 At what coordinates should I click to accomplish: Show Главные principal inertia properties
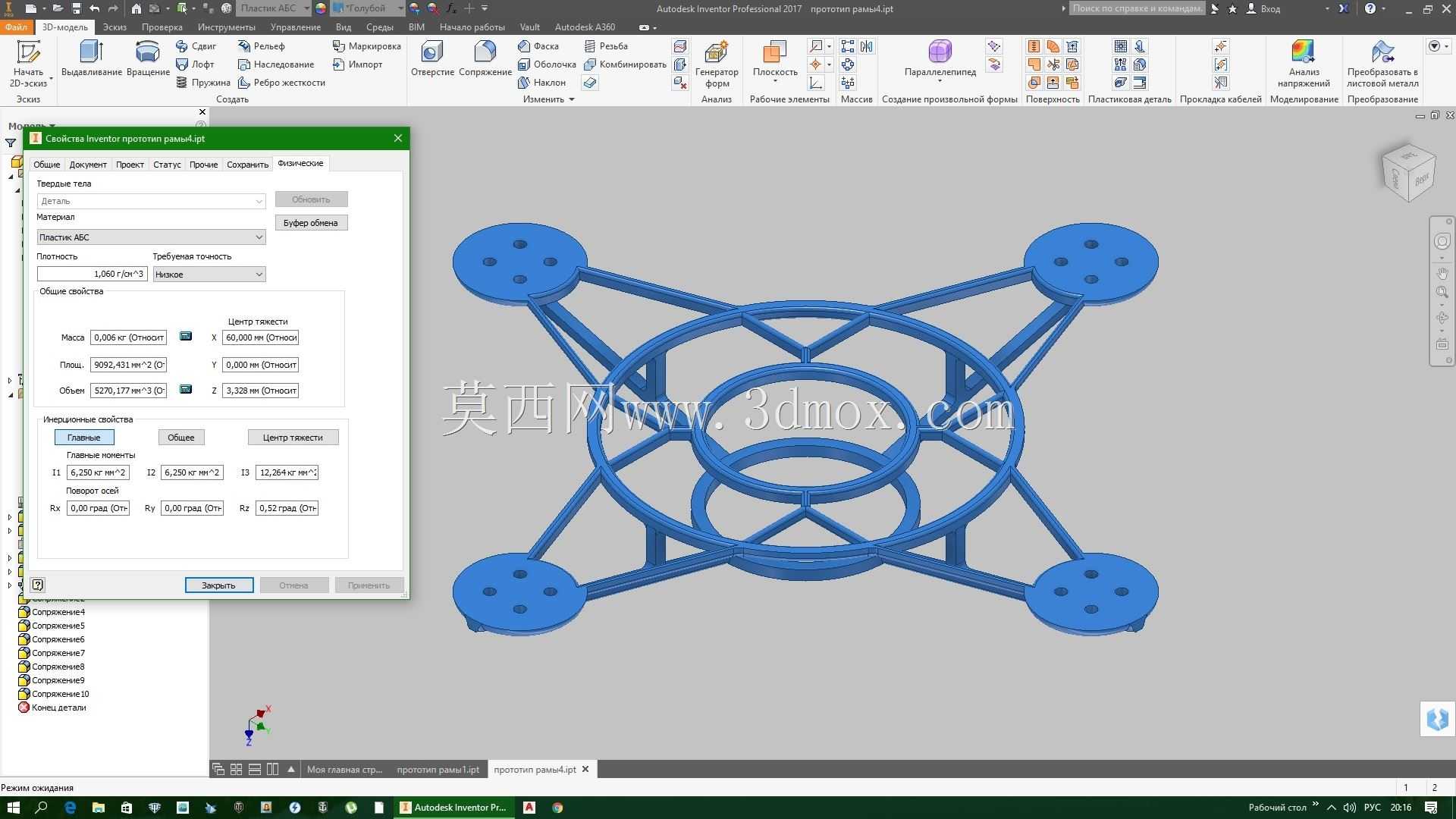84,438
